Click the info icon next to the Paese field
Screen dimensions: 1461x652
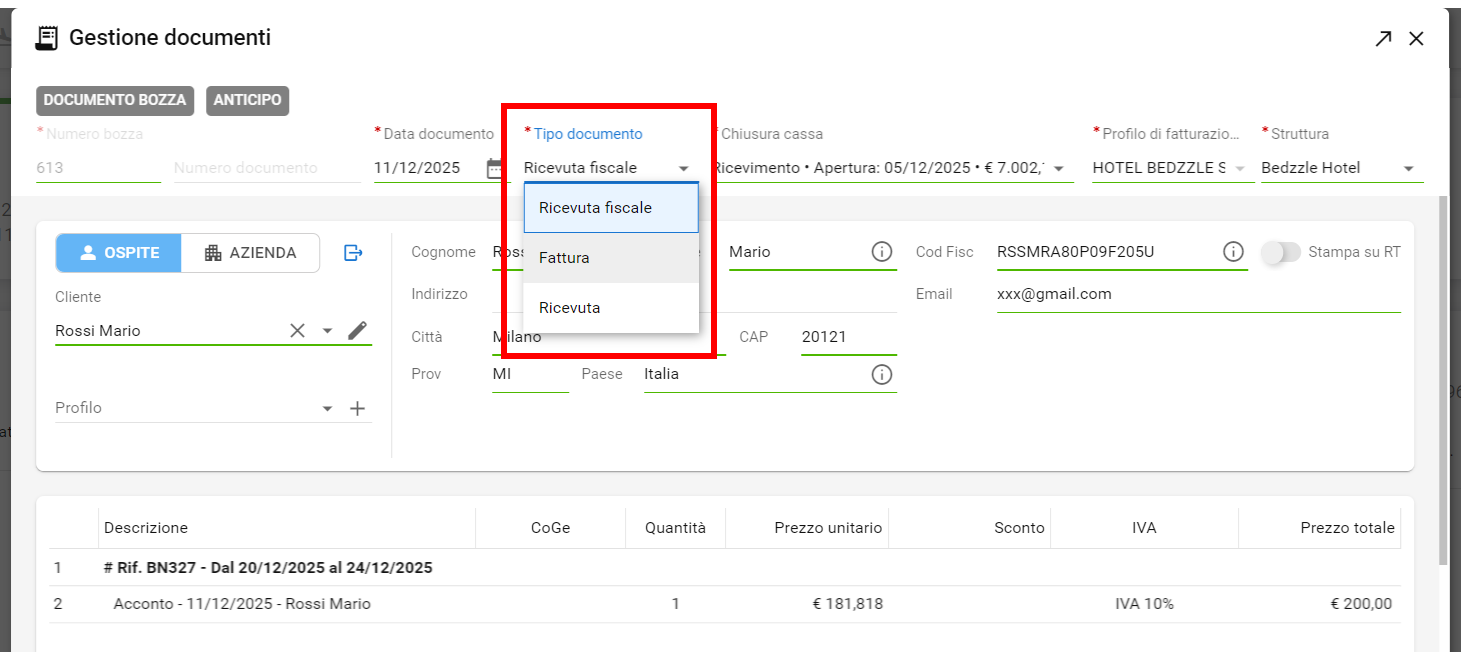881,374
